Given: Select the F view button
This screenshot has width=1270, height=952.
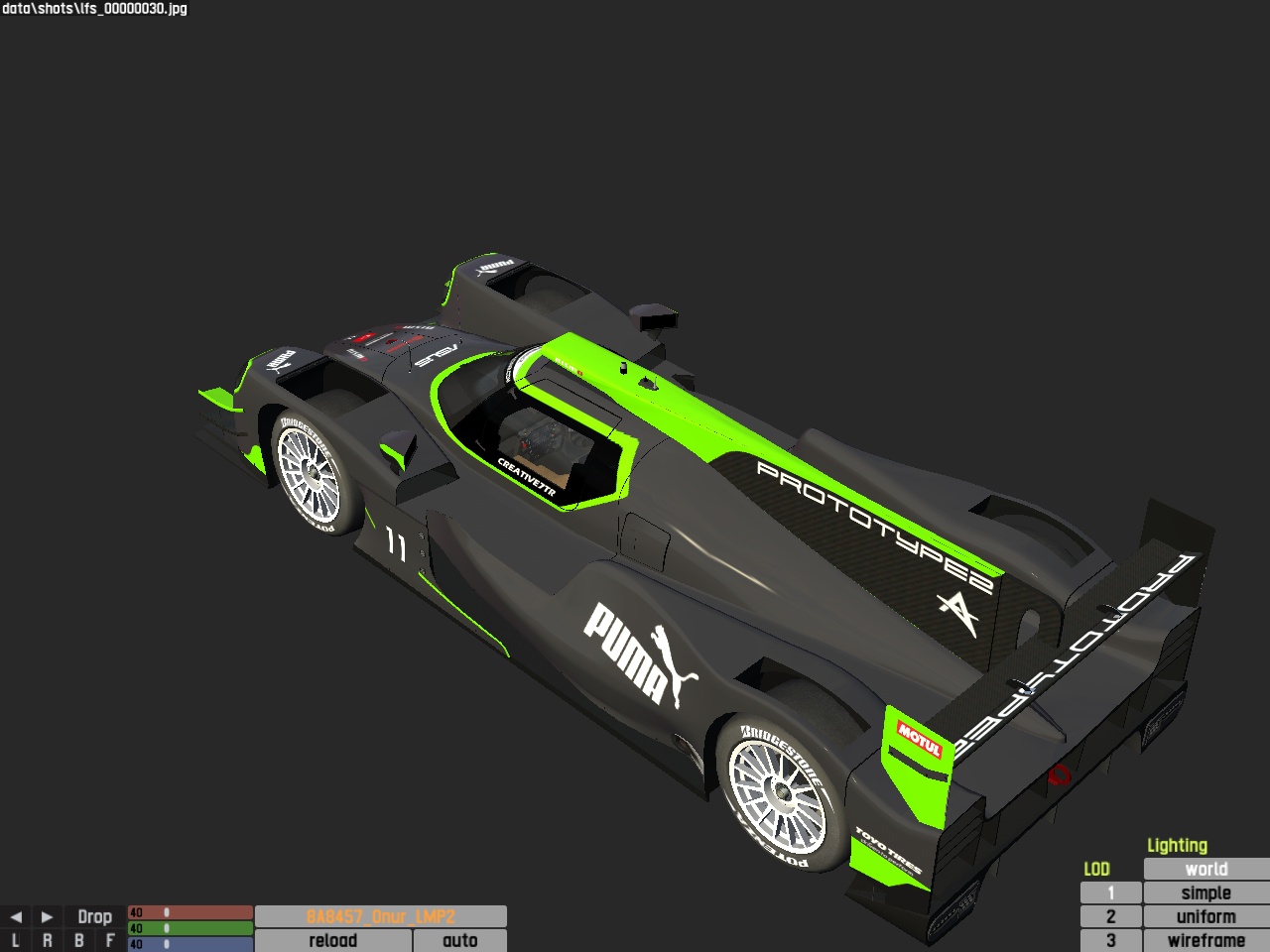Looking at the screenshot, I should pos(110,940).
